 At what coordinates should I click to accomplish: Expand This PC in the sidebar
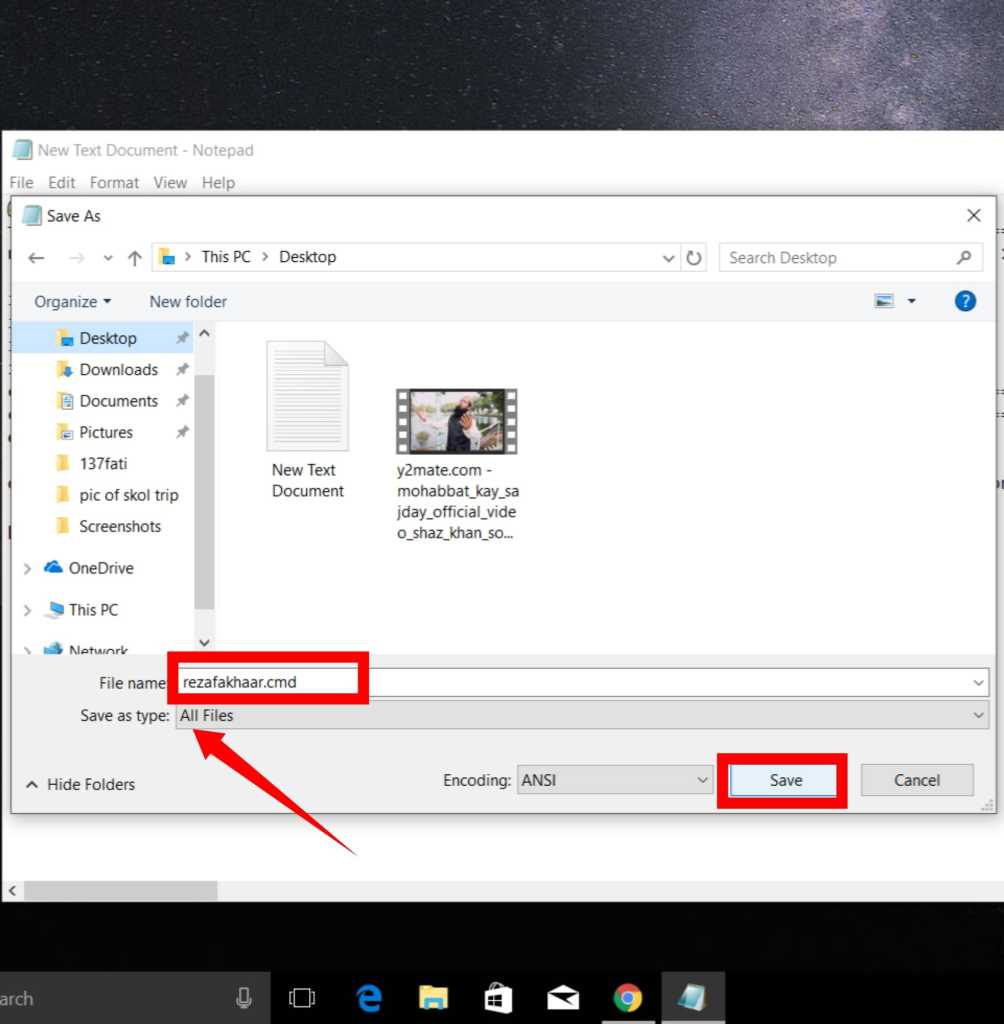[27, 609]
